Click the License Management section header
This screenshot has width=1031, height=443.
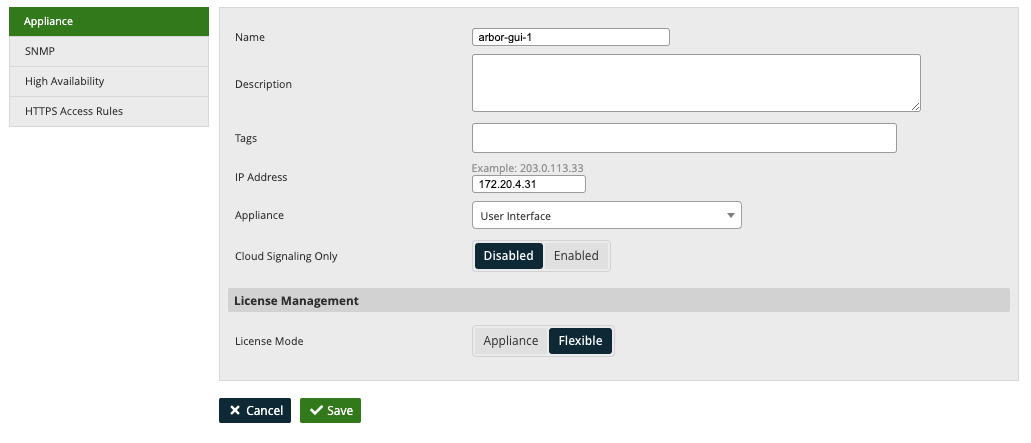click(618, 300)
